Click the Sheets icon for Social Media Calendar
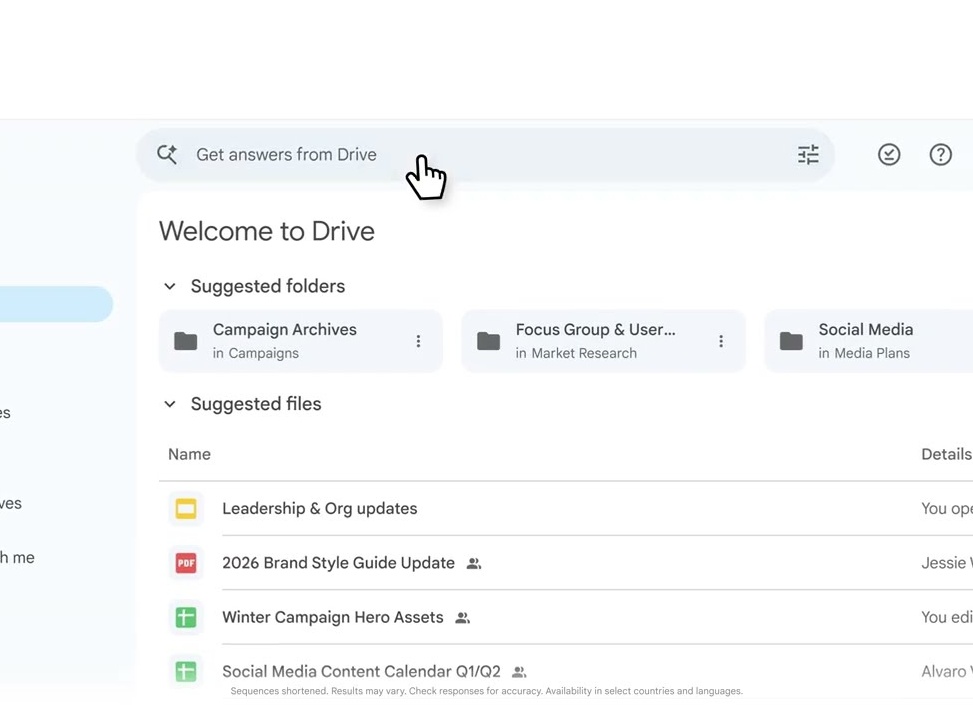Screen dimensions: 973x706 186,671
